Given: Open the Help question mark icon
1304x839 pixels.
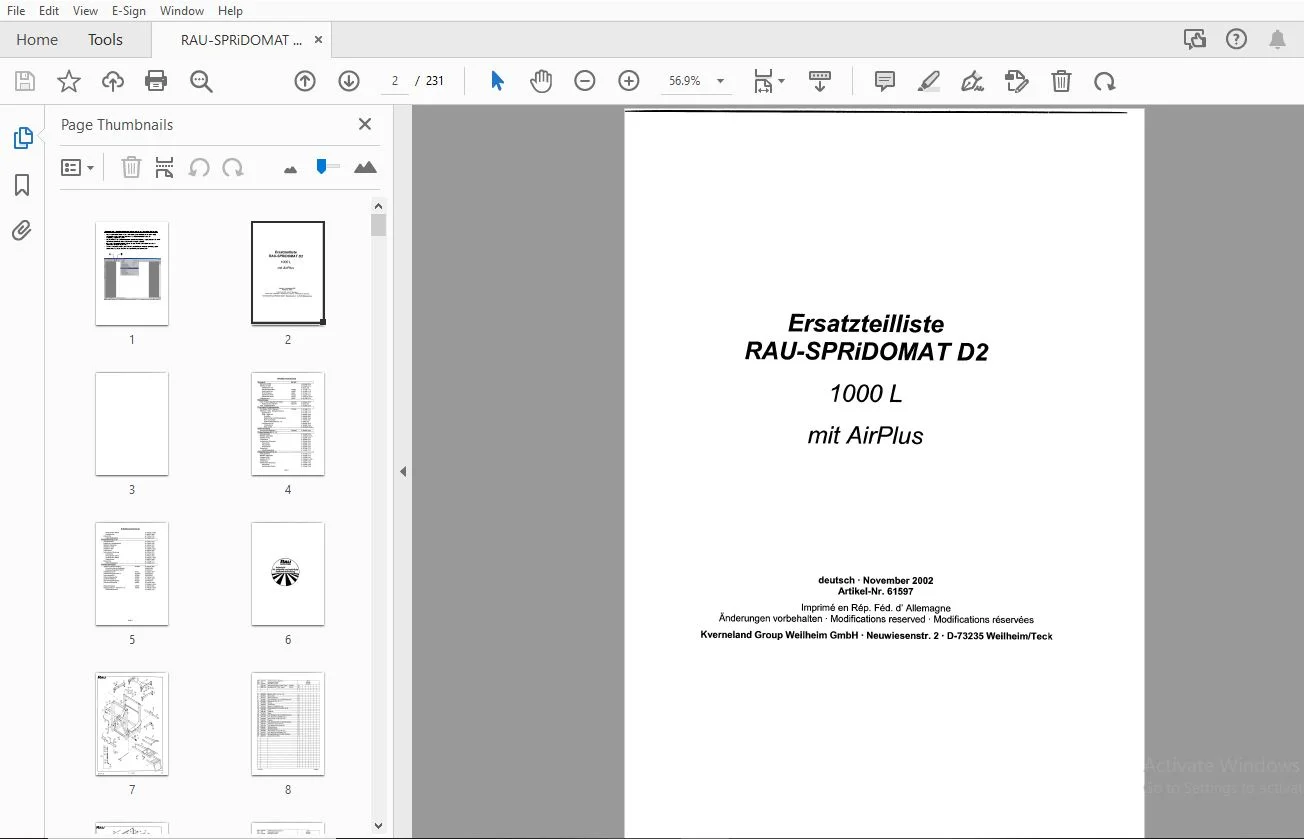Looking at the screenshot, I should click(1237, 40).
